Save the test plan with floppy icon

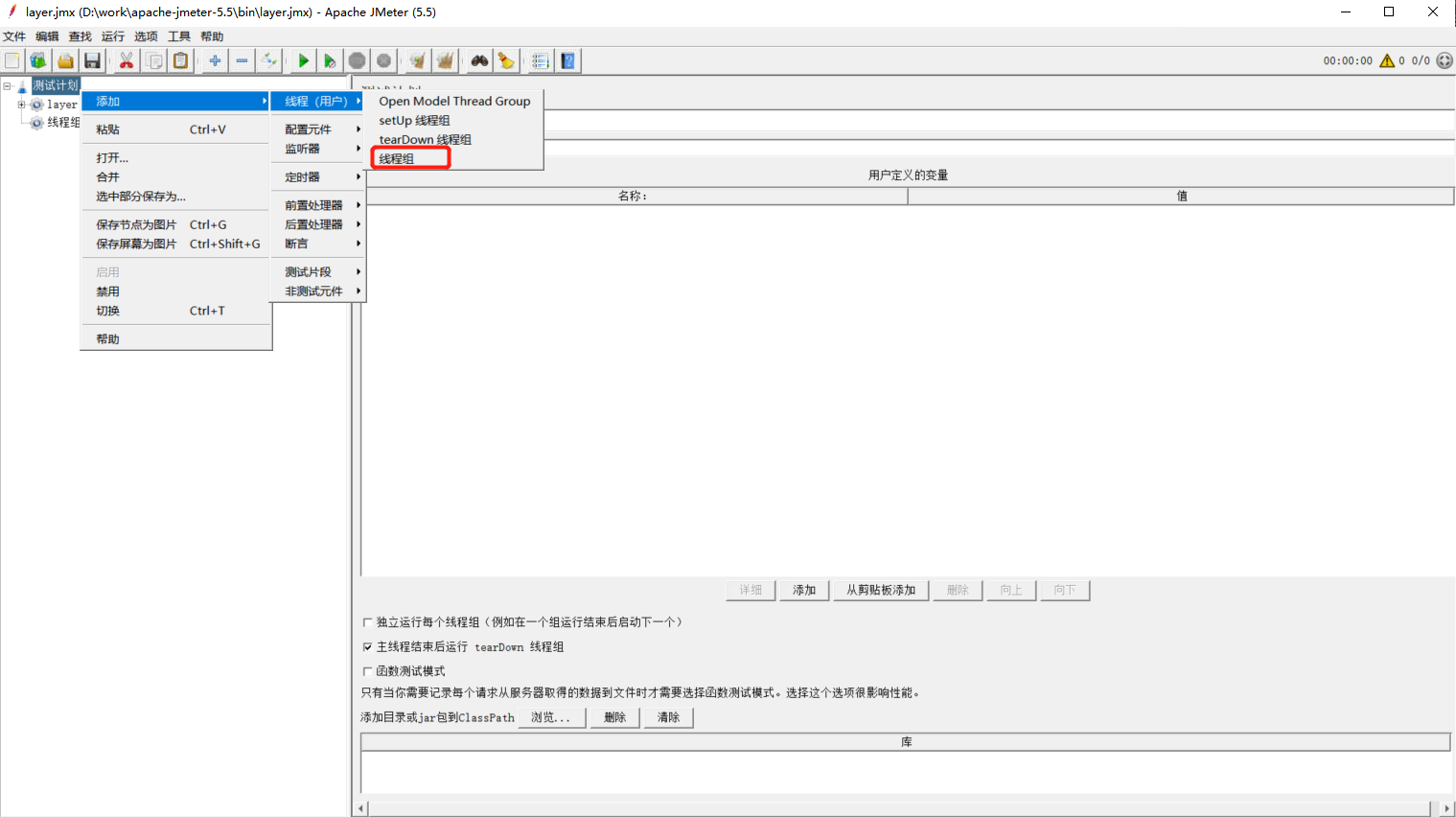click(92, 60)
